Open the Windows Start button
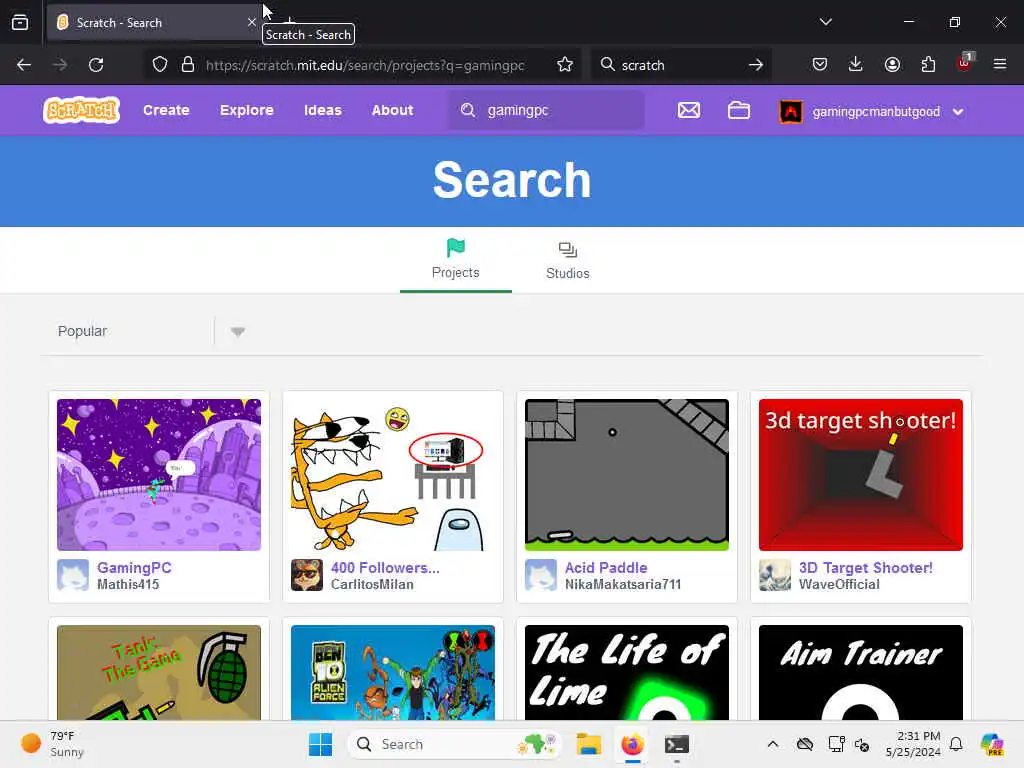 point(320,744)
